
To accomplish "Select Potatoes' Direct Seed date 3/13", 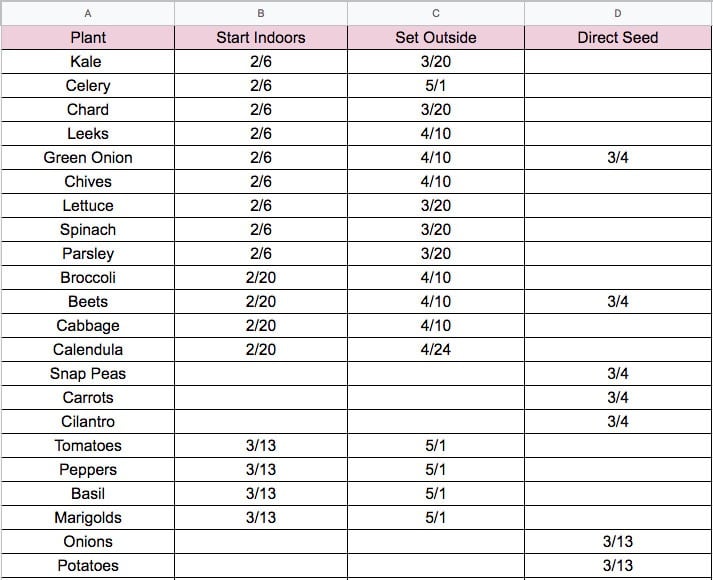I will pos(618,565).
